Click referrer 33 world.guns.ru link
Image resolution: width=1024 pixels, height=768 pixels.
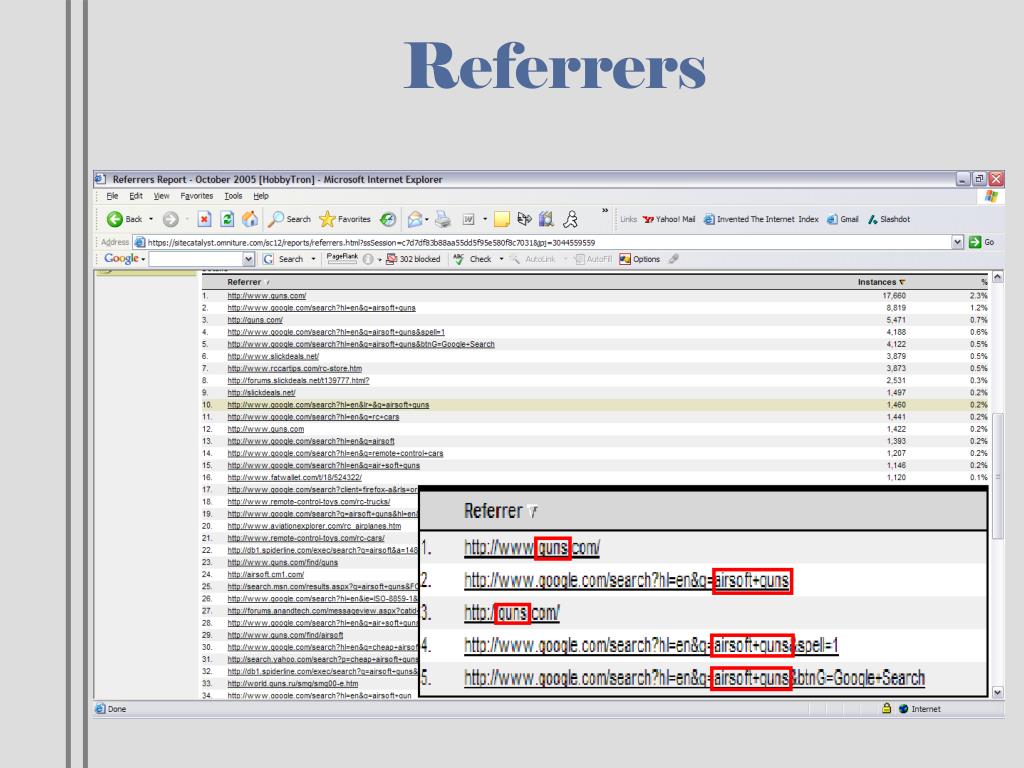coord(293,683)
